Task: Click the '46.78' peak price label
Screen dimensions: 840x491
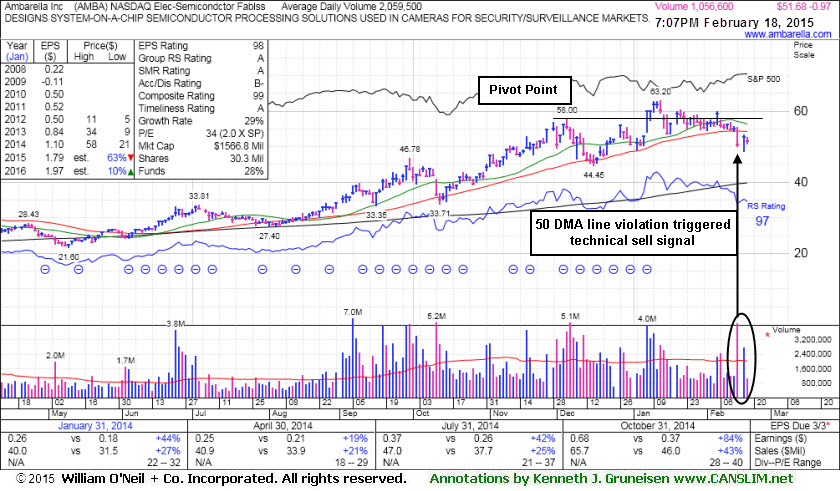Action: pos(410,149)
